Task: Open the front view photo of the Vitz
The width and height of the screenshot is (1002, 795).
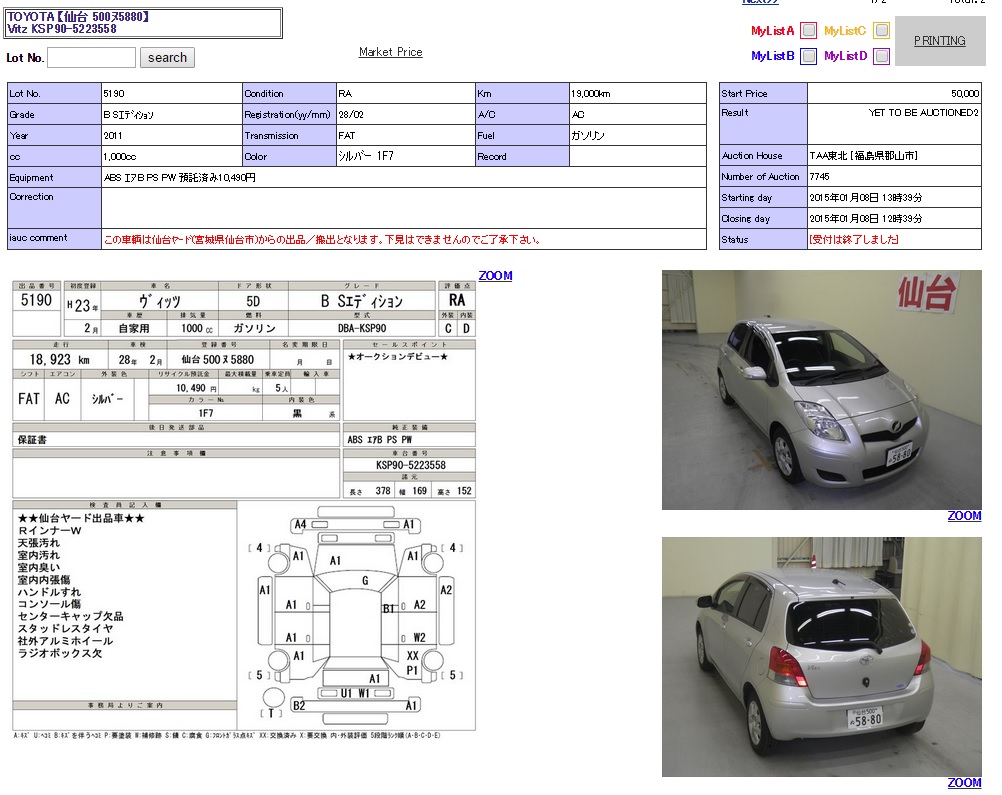Action: 821,390
